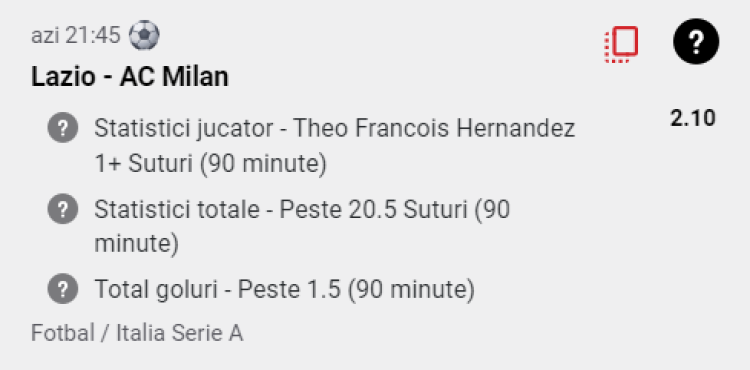The height and width of the screenshot is (370, 750).
Task: Open info icon beside Statistici totale selection
Action: pyautogui.click(x=63, y=209)
